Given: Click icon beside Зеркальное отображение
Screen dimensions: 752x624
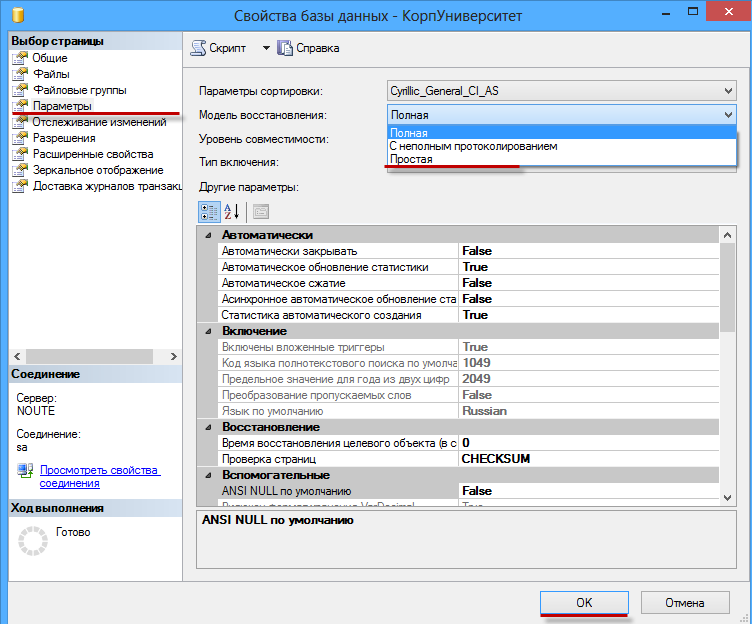Looking at the screenshot, I should pyautogui.click(x=20, y=170).
